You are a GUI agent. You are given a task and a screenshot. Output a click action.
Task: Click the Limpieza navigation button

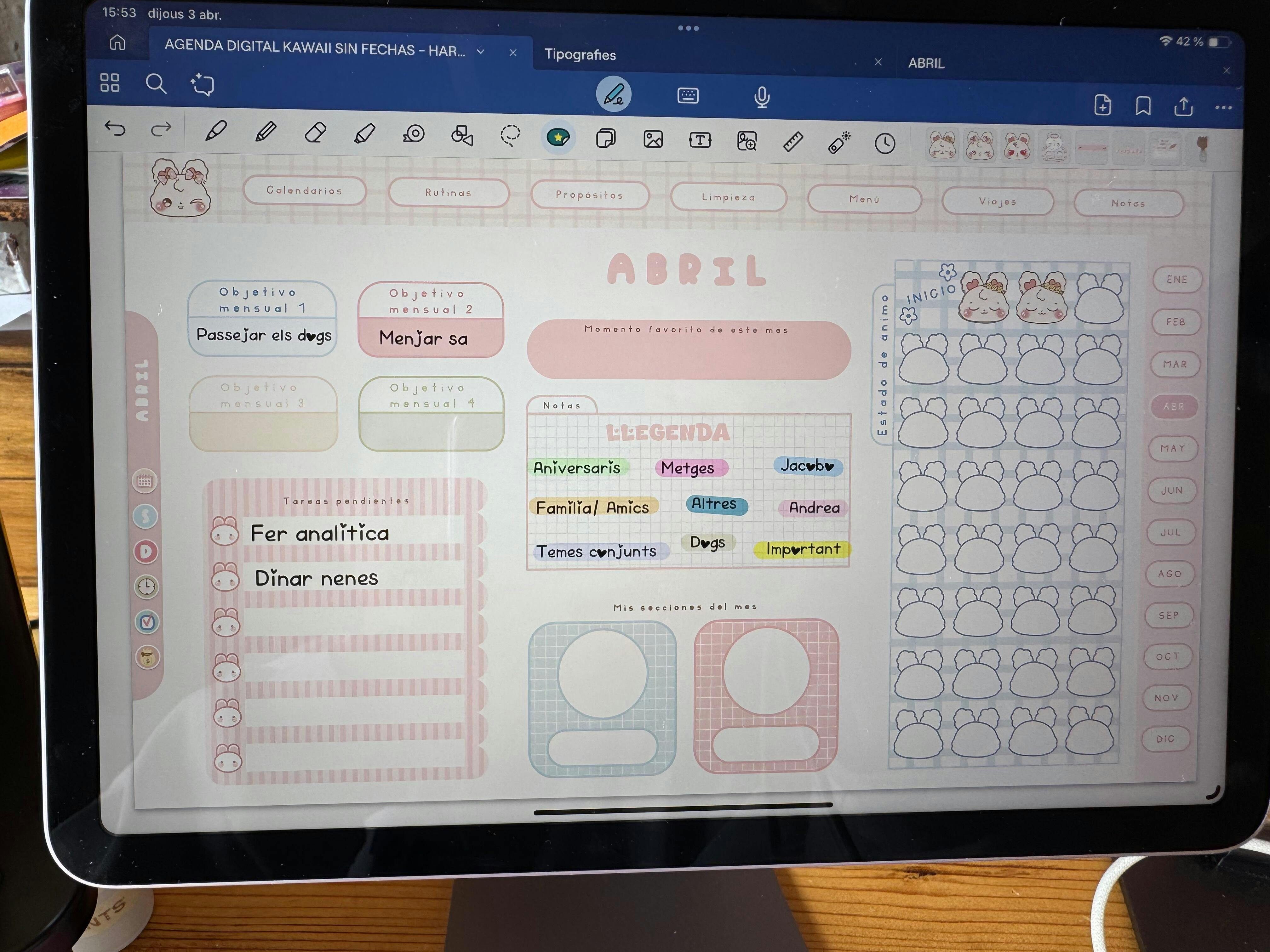tap(728, 197)
